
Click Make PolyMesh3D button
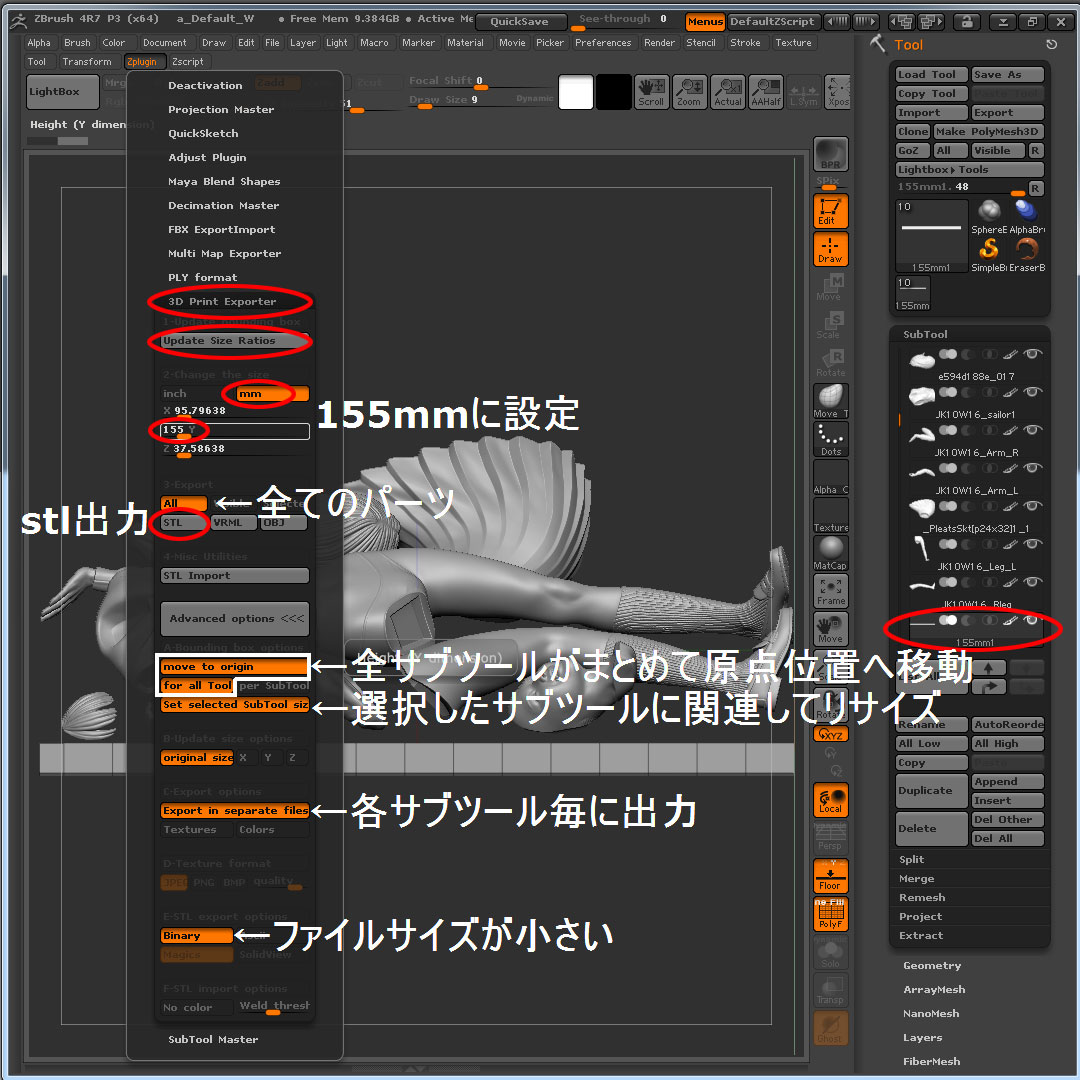coord(988,132)
